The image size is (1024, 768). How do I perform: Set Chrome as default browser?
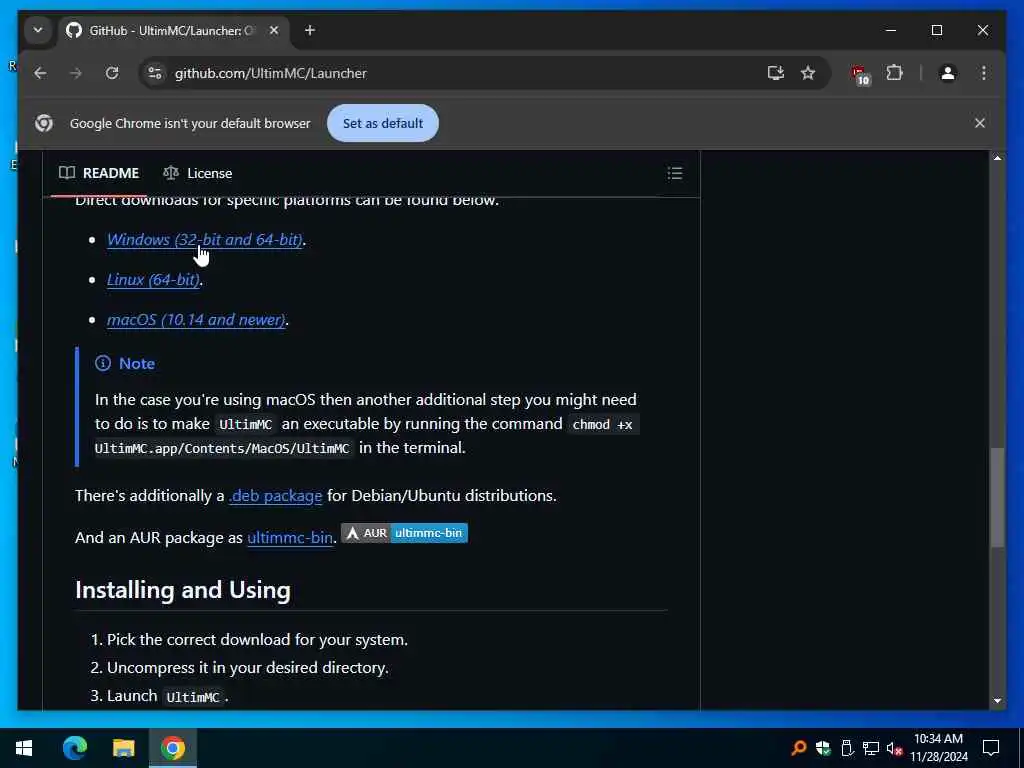click(383, 123)
